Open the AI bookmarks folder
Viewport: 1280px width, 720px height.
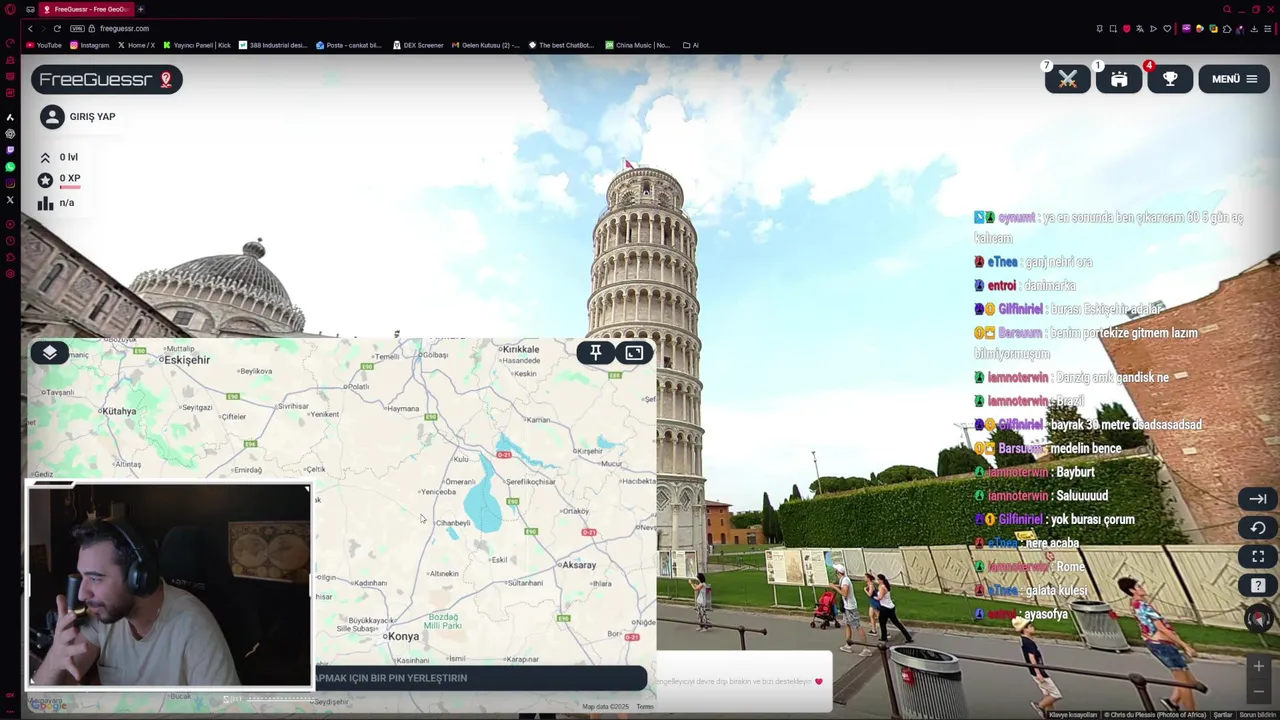[691, 45]
